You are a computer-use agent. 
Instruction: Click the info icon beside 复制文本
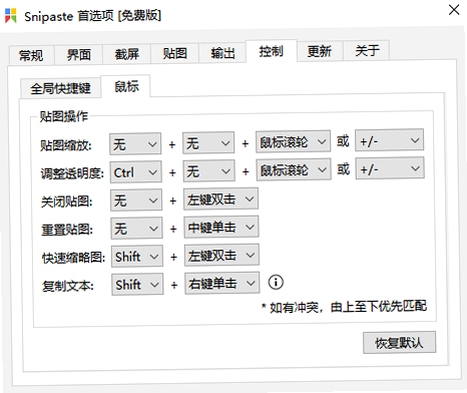(x=276, y=282)
